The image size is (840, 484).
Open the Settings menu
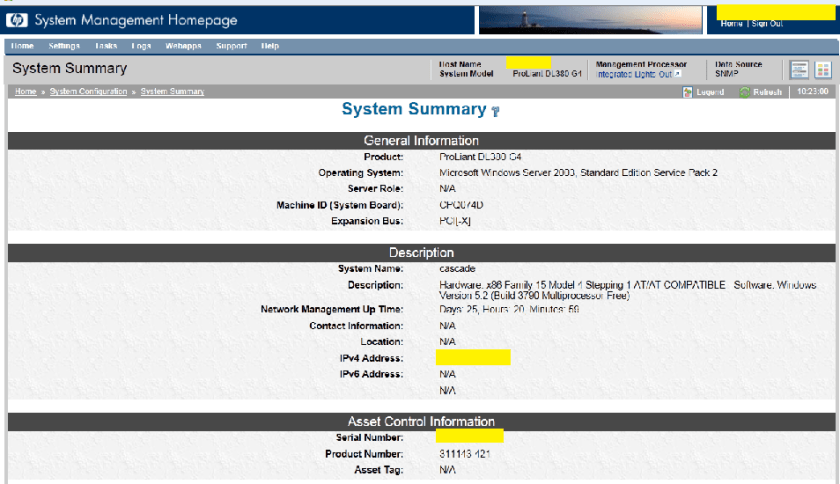(64, 46)
